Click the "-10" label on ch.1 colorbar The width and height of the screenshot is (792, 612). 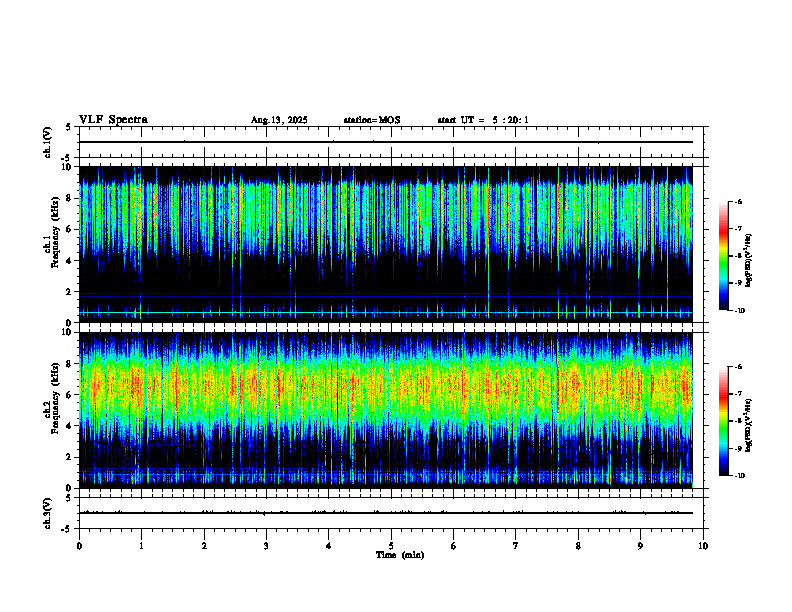point(740,311)
